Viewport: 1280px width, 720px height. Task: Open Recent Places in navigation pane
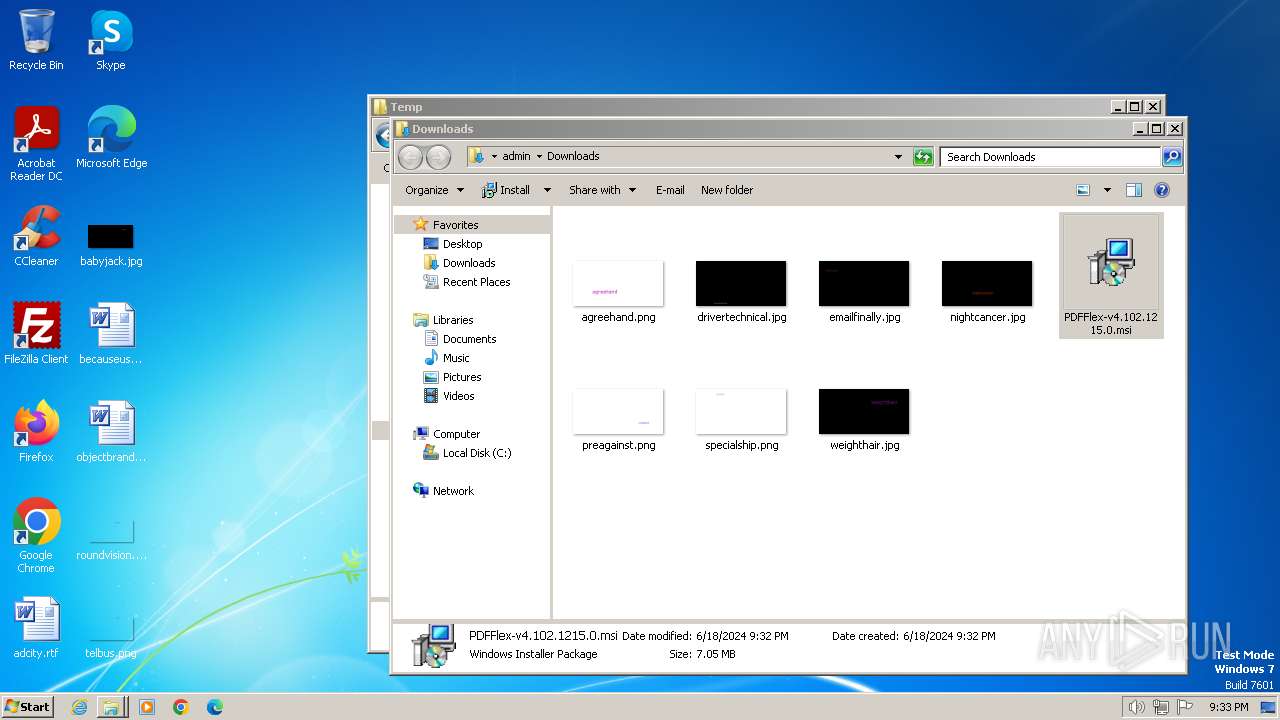476,282
